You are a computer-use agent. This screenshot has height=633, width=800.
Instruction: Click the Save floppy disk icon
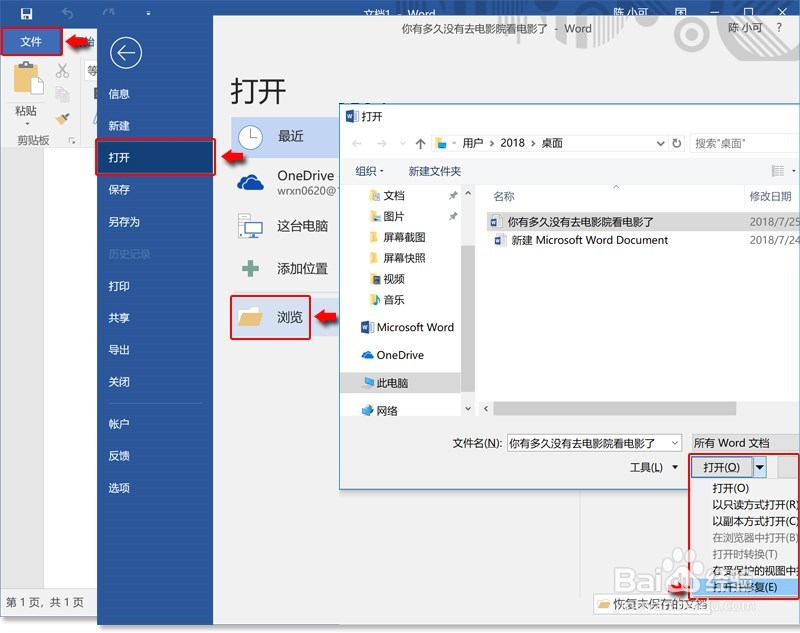point(26,13)
